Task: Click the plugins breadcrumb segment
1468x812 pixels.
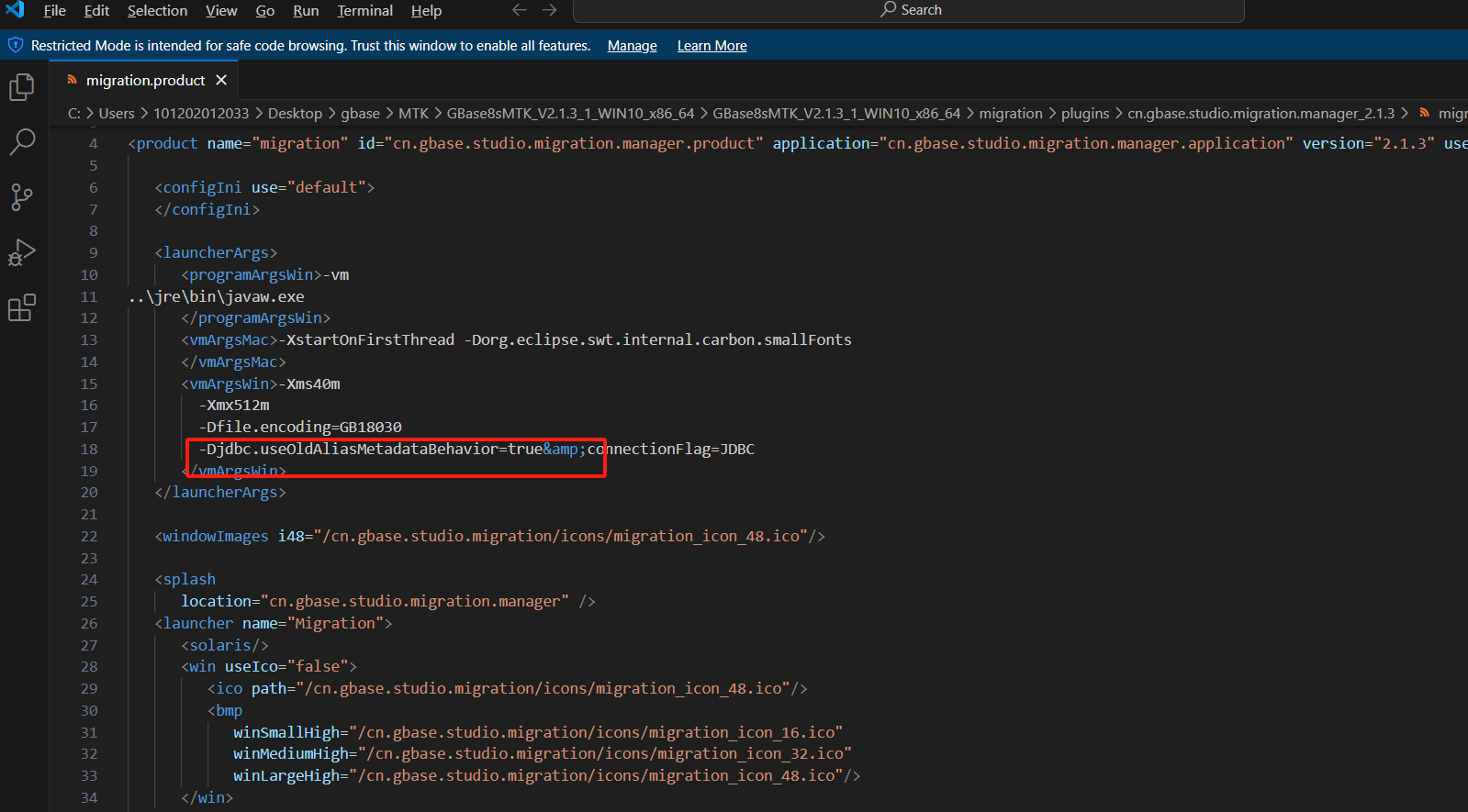Action: (1085, 114)
